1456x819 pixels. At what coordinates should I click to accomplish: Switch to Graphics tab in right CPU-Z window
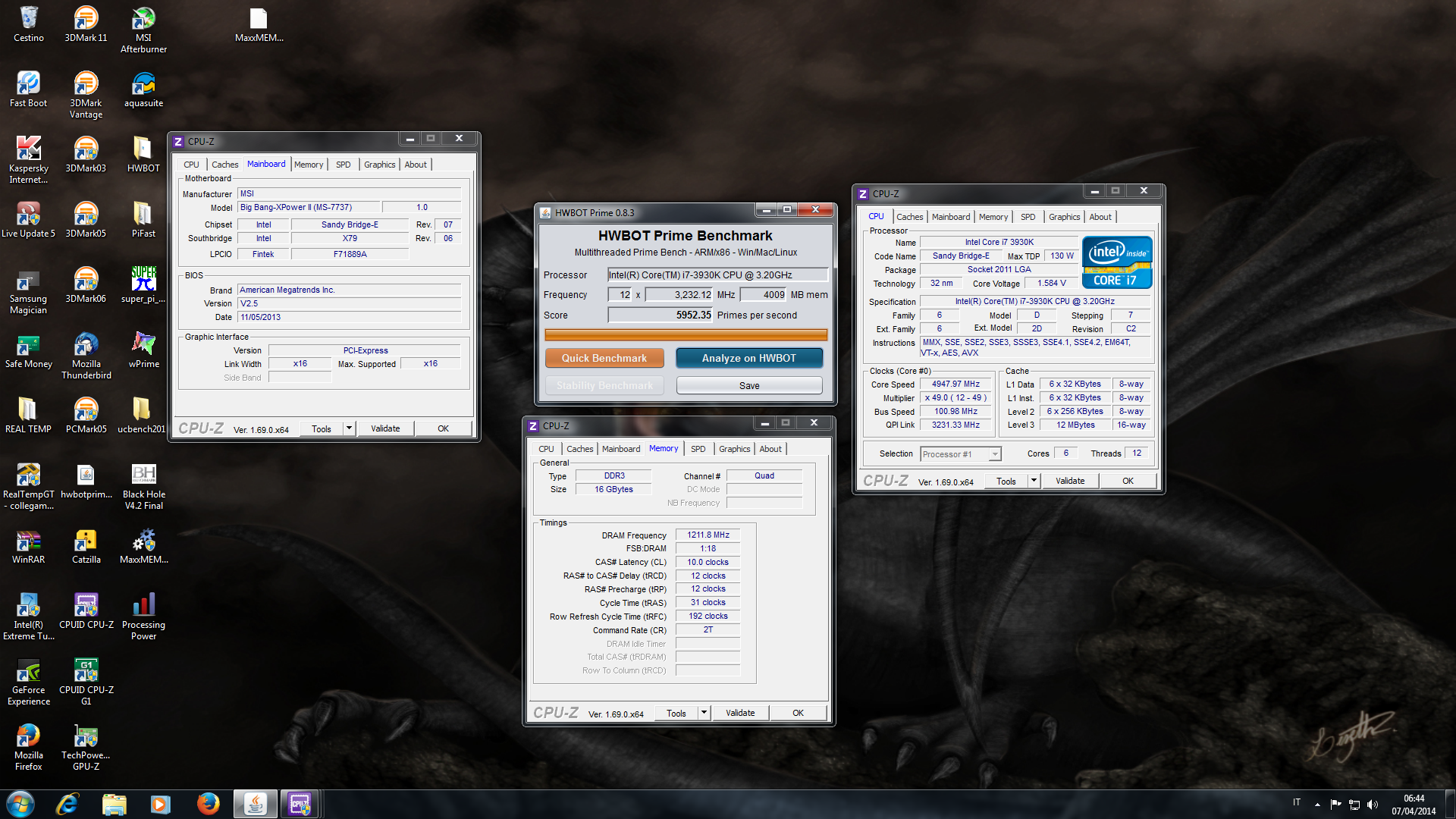point(1064,217)
